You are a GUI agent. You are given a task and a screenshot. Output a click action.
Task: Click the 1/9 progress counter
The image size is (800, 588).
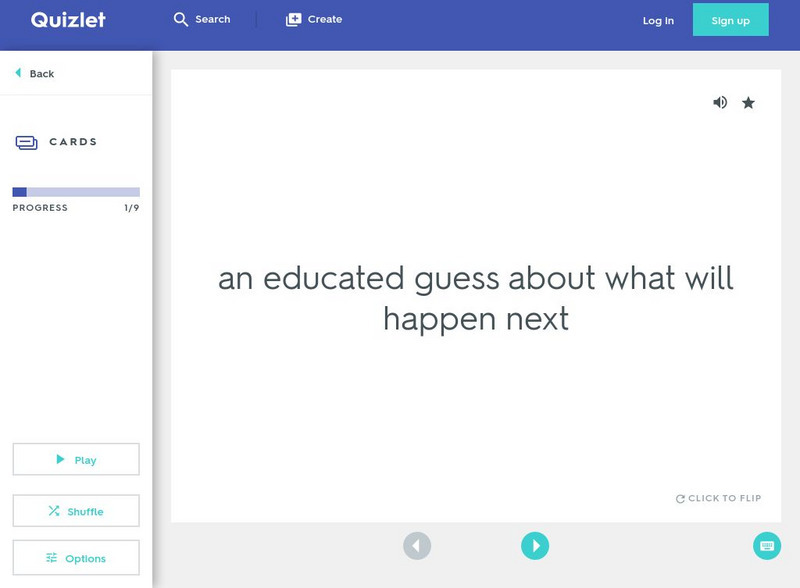(x=132, y=208)
